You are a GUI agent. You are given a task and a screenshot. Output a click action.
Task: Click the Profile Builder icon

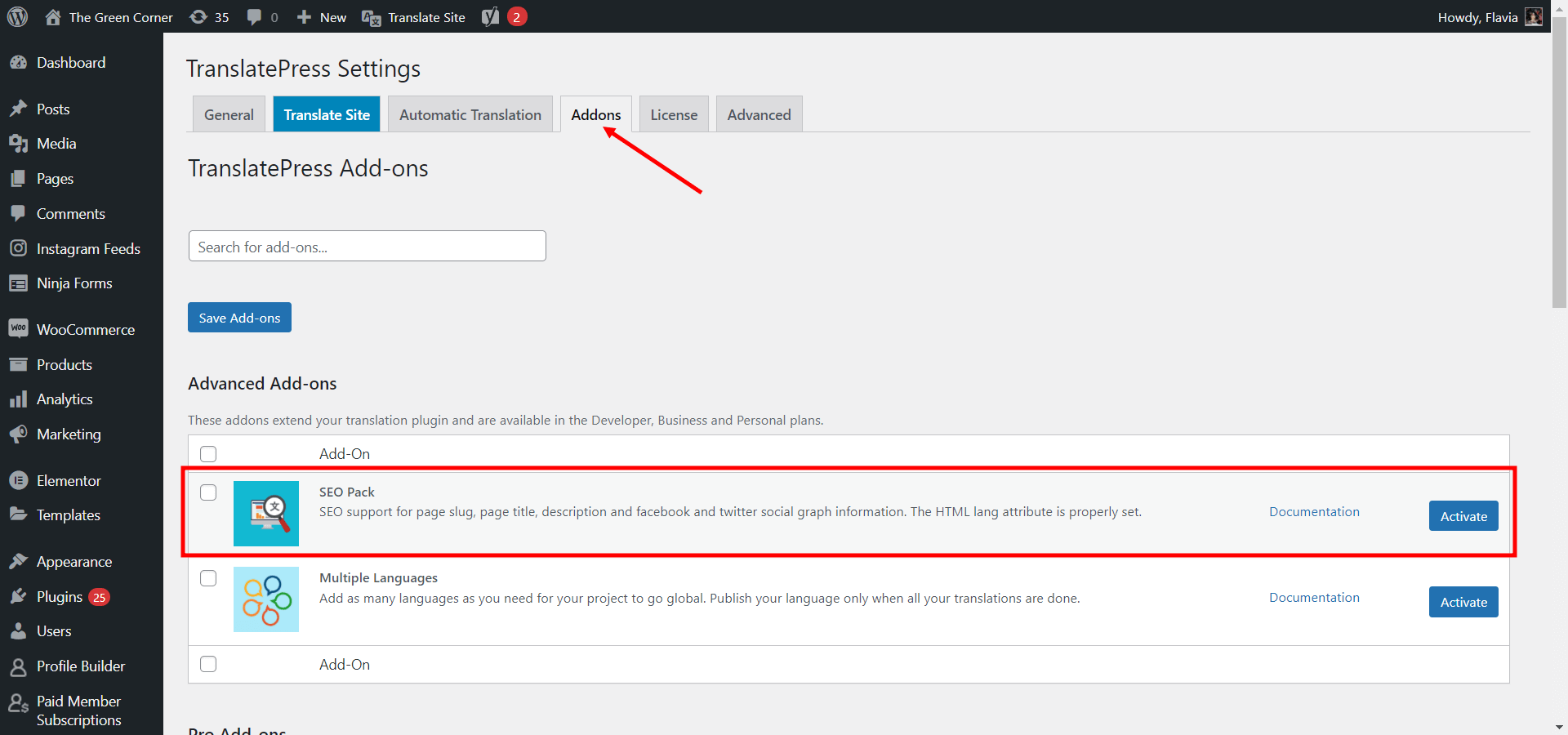click(19, 666)
